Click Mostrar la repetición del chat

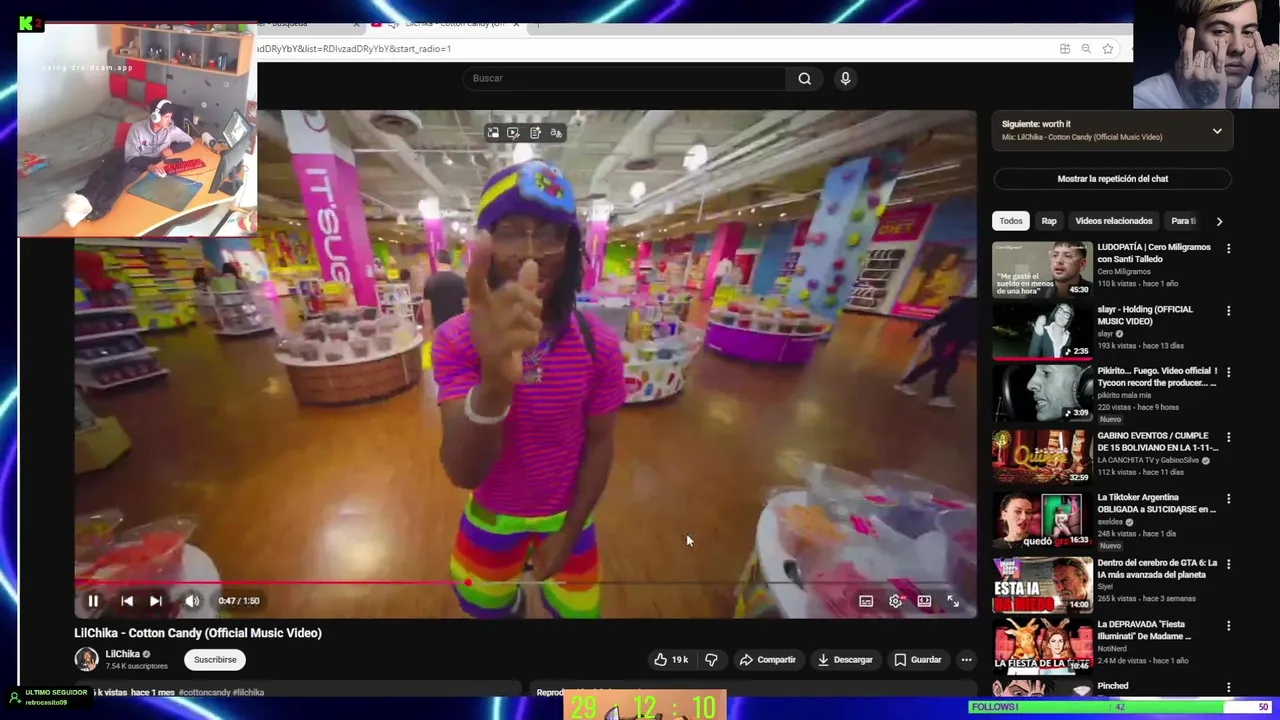(x=1113, y=179)
